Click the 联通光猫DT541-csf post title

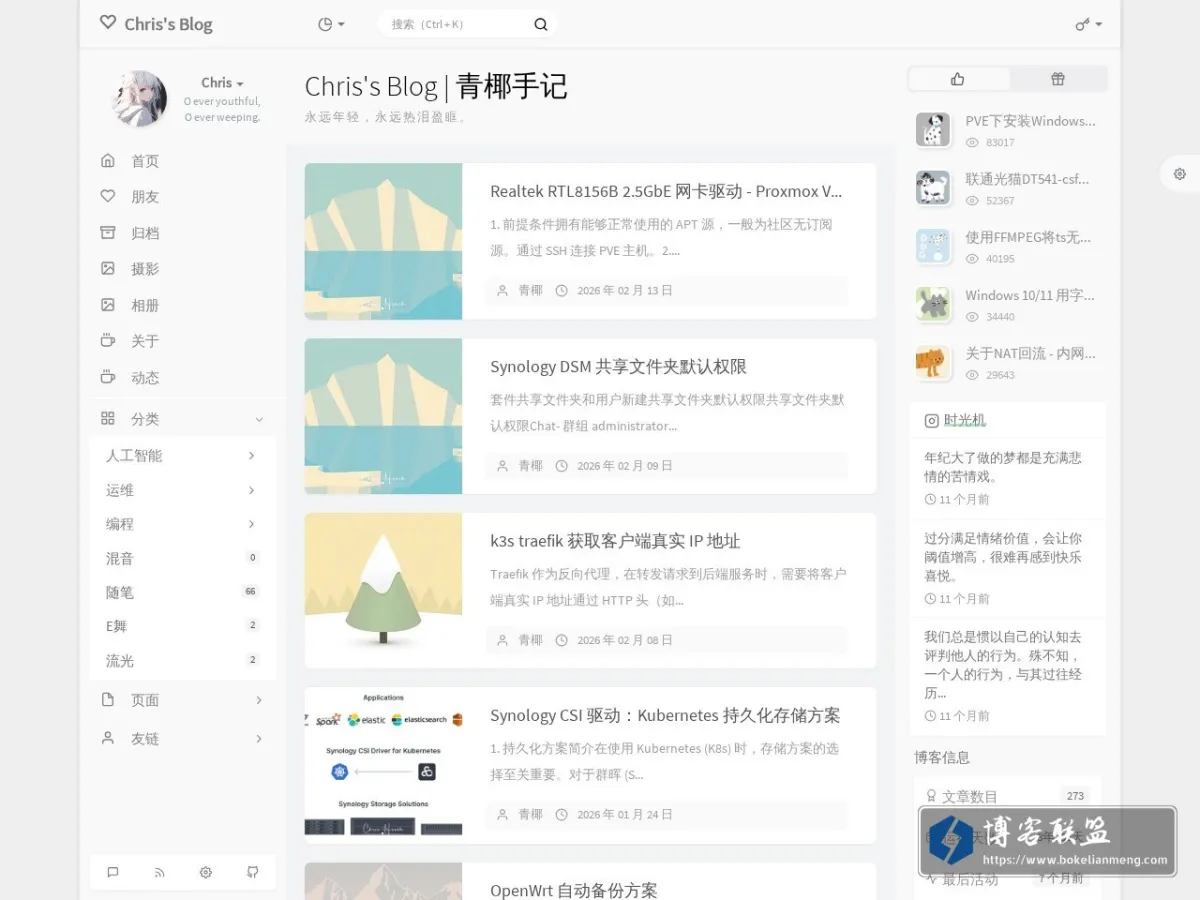[1028, 179]
